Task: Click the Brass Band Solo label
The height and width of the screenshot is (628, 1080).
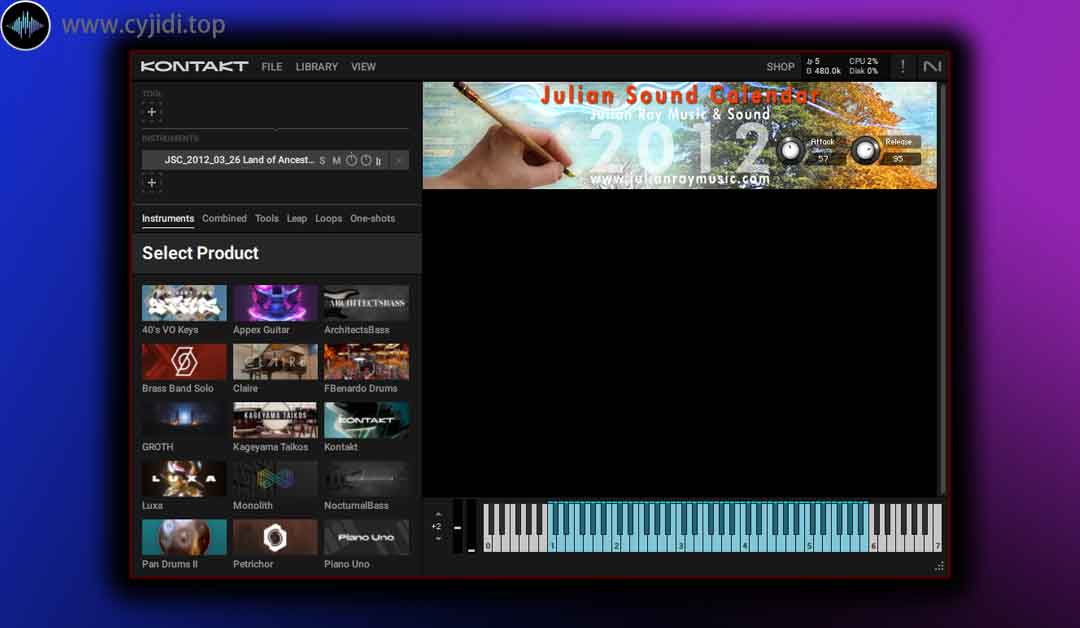Action: [178, 388]
